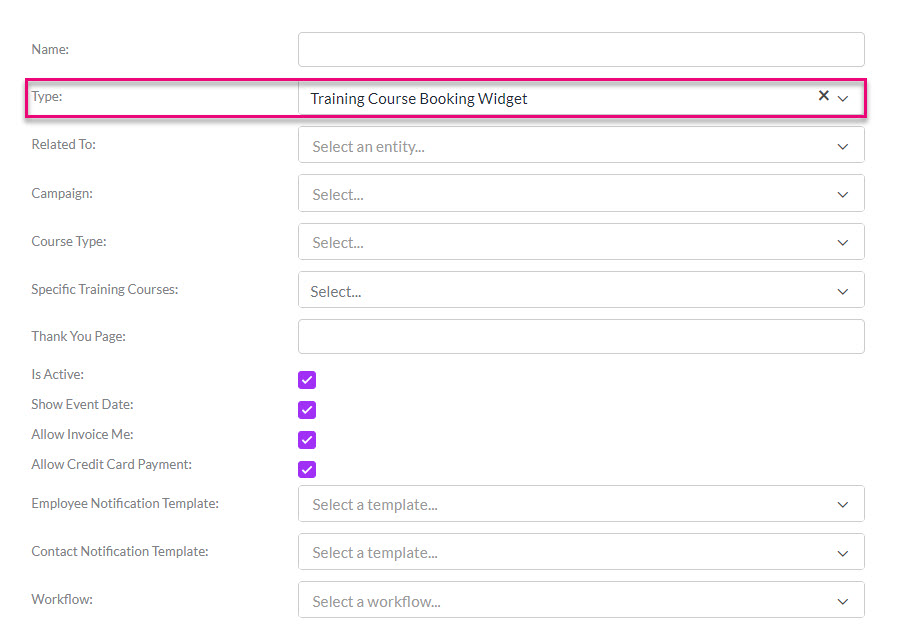Disable the Allow Invoice Me checkbox
The height and width of the screenshot is (635, 905).
pyautogui.click(x=307, y=440)
